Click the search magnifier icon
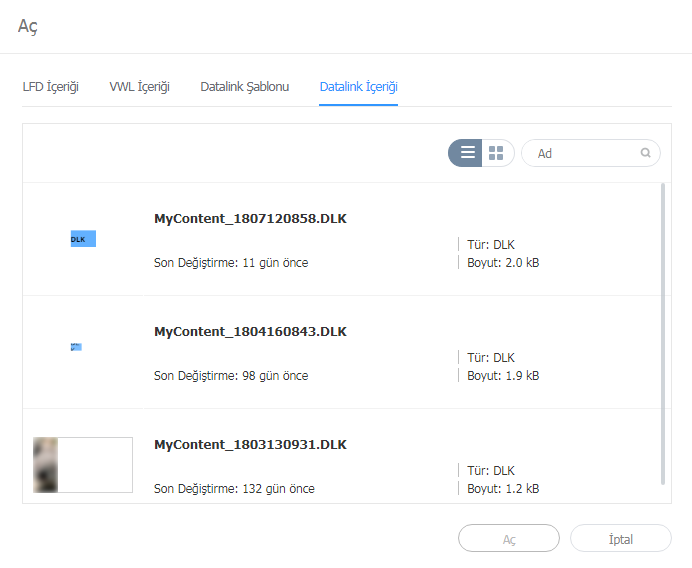692x568 pixels. tap(646, 153)
